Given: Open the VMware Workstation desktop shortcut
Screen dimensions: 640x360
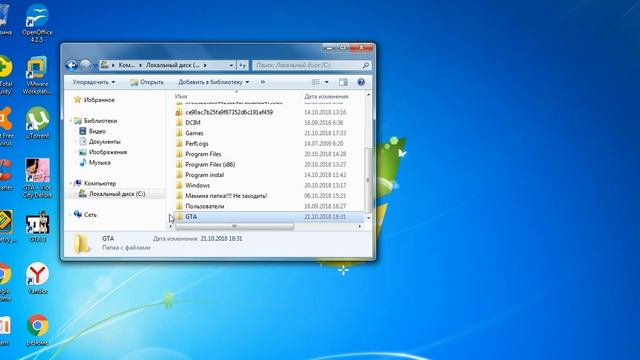Looking at the screenshot, I should (x=37, y=76).
